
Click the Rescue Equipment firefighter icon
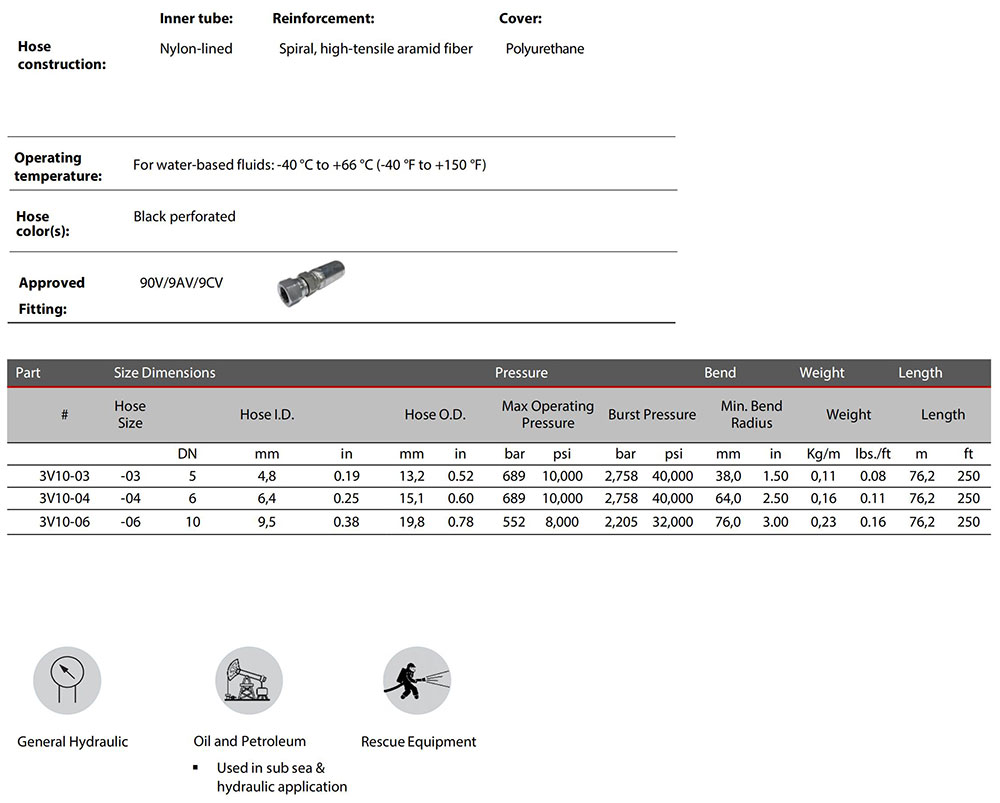click(417, 680)
